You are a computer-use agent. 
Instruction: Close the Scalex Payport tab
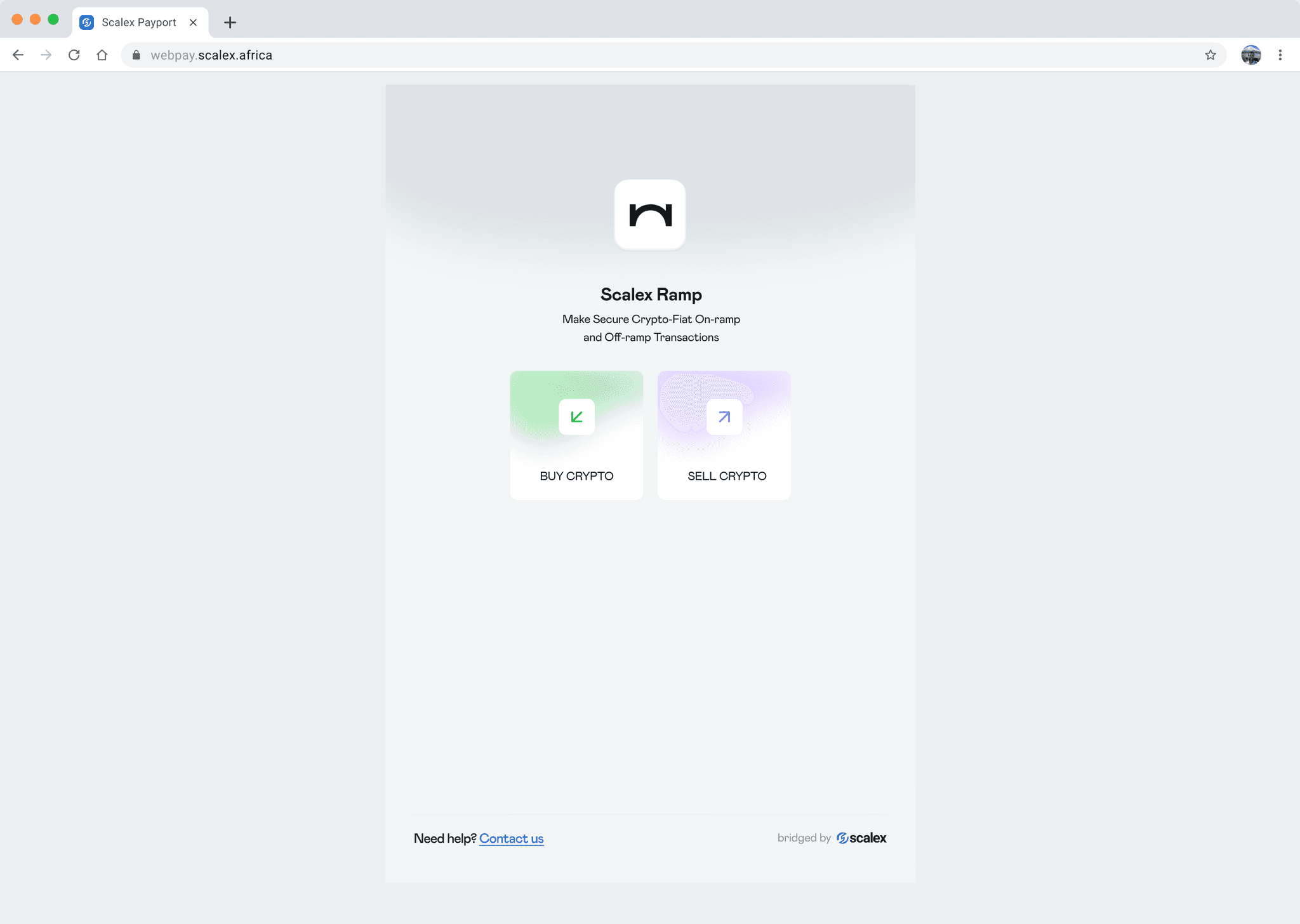click(x=194, y=22)
